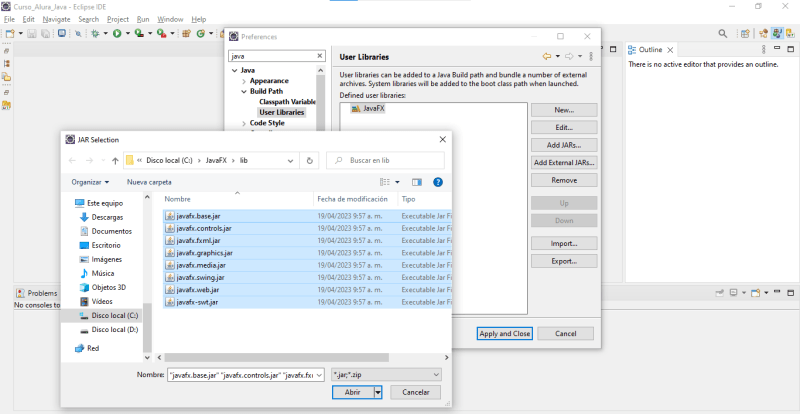Select User Libraries in Preferences tree
Image resolution: width=800 pixels, height=414 pixels.
click(281, 112)
